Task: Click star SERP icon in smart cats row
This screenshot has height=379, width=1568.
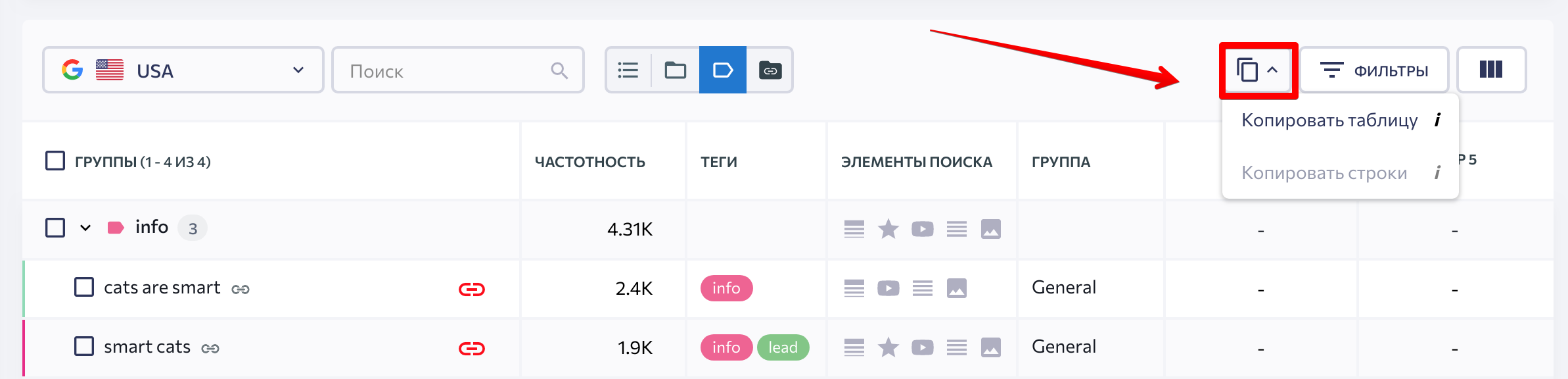Action: click(888, 347)
